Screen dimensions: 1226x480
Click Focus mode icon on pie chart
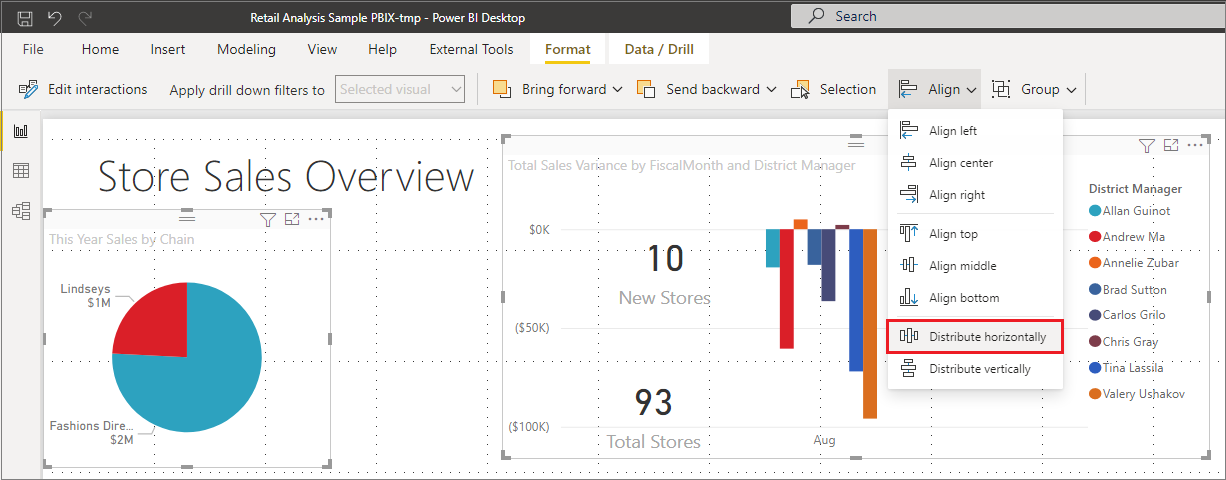tap(292, 219)
